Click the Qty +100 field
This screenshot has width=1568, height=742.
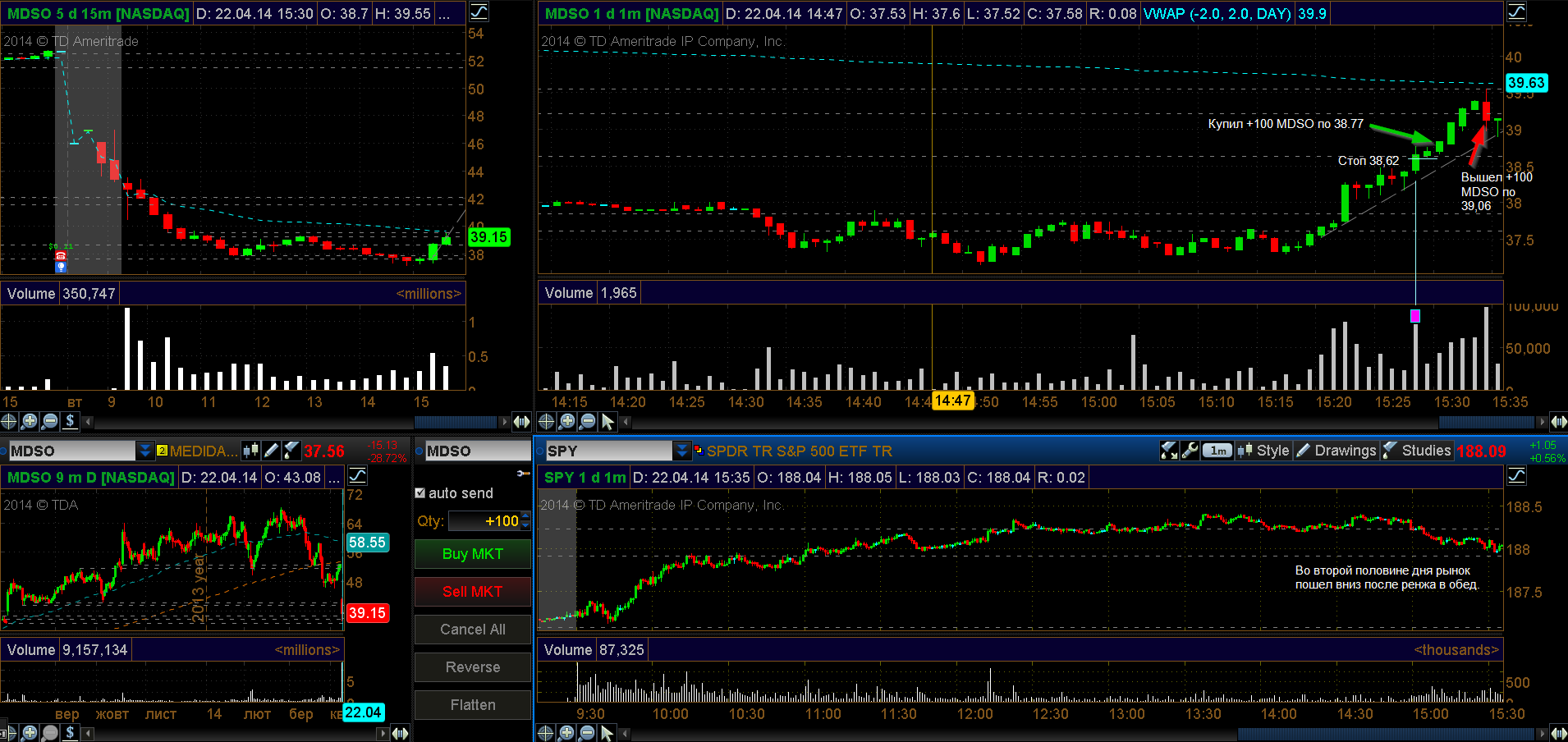(x=484, y=521)
